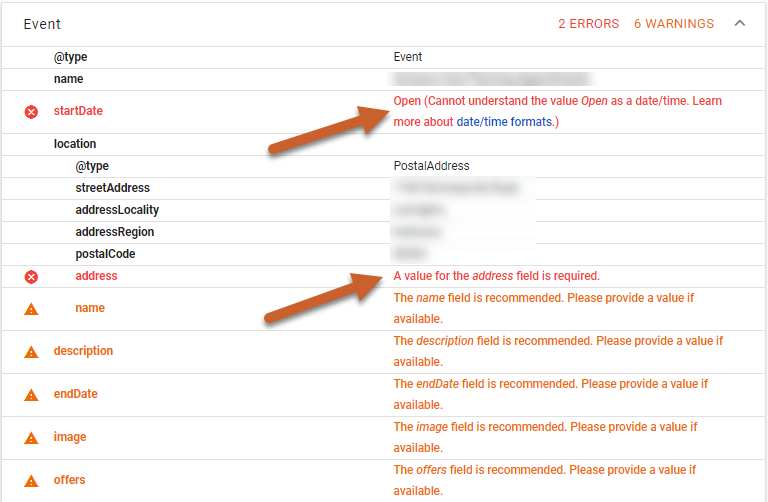Click the PostalAddress type value

(431, 166)
